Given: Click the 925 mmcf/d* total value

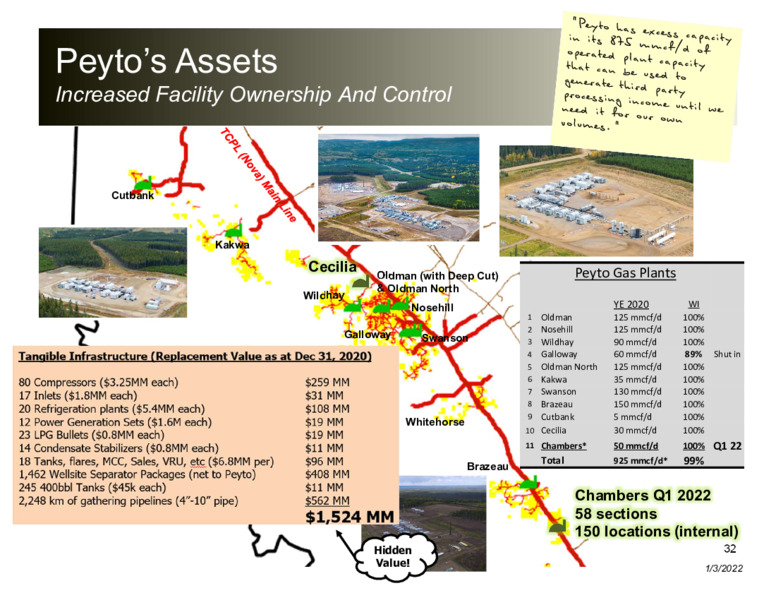Looking at the screenshot, I should click(641, 460).
